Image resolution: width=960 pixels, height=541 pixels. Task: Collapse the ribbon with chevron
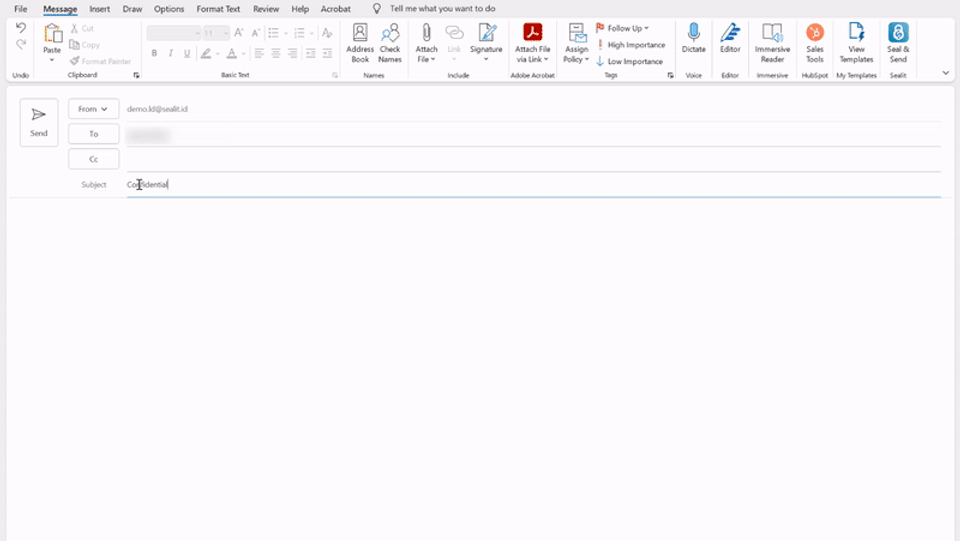pos(945,73)
